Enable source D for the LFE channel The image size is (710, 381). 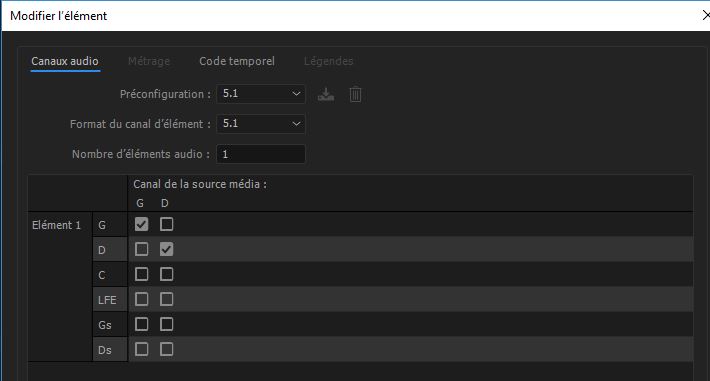pos(166,299)
